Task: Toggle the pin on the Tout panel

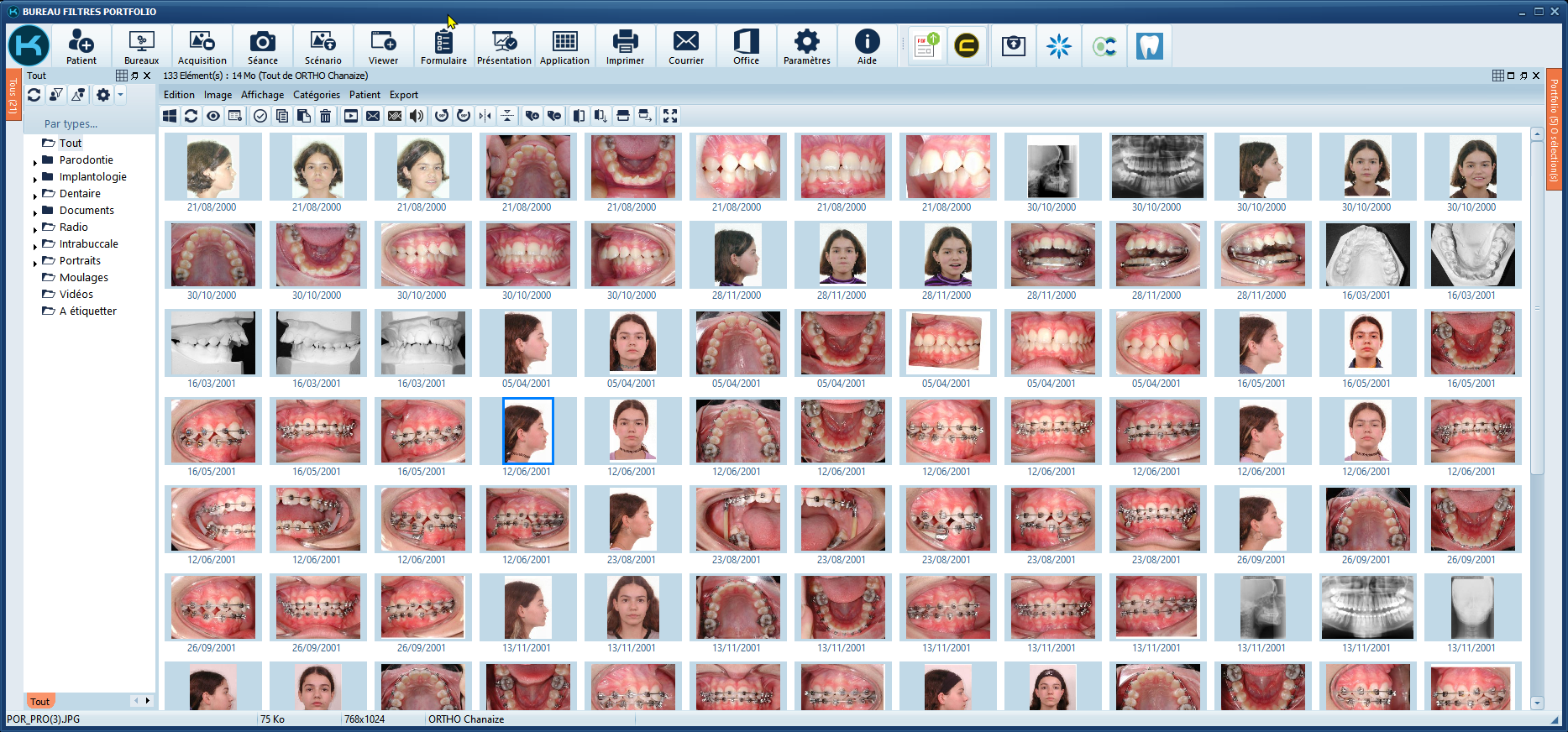Action: [135, 76]
